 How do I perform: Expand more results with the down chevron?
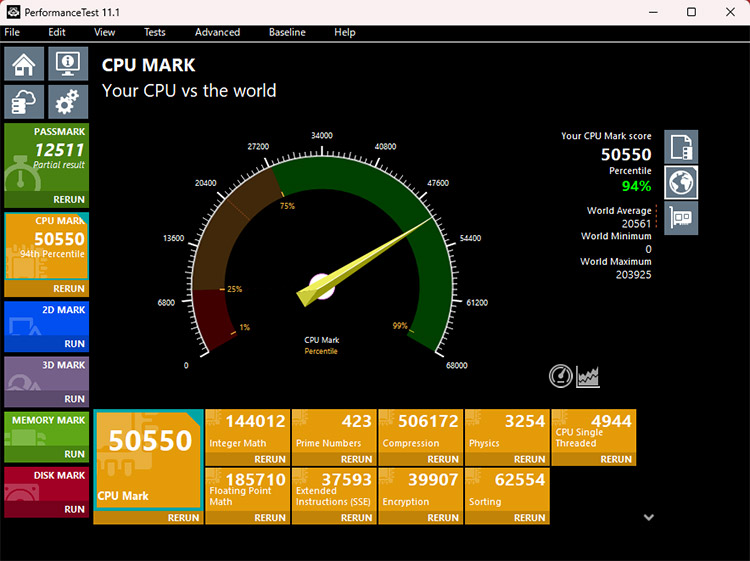pos(649,517)
